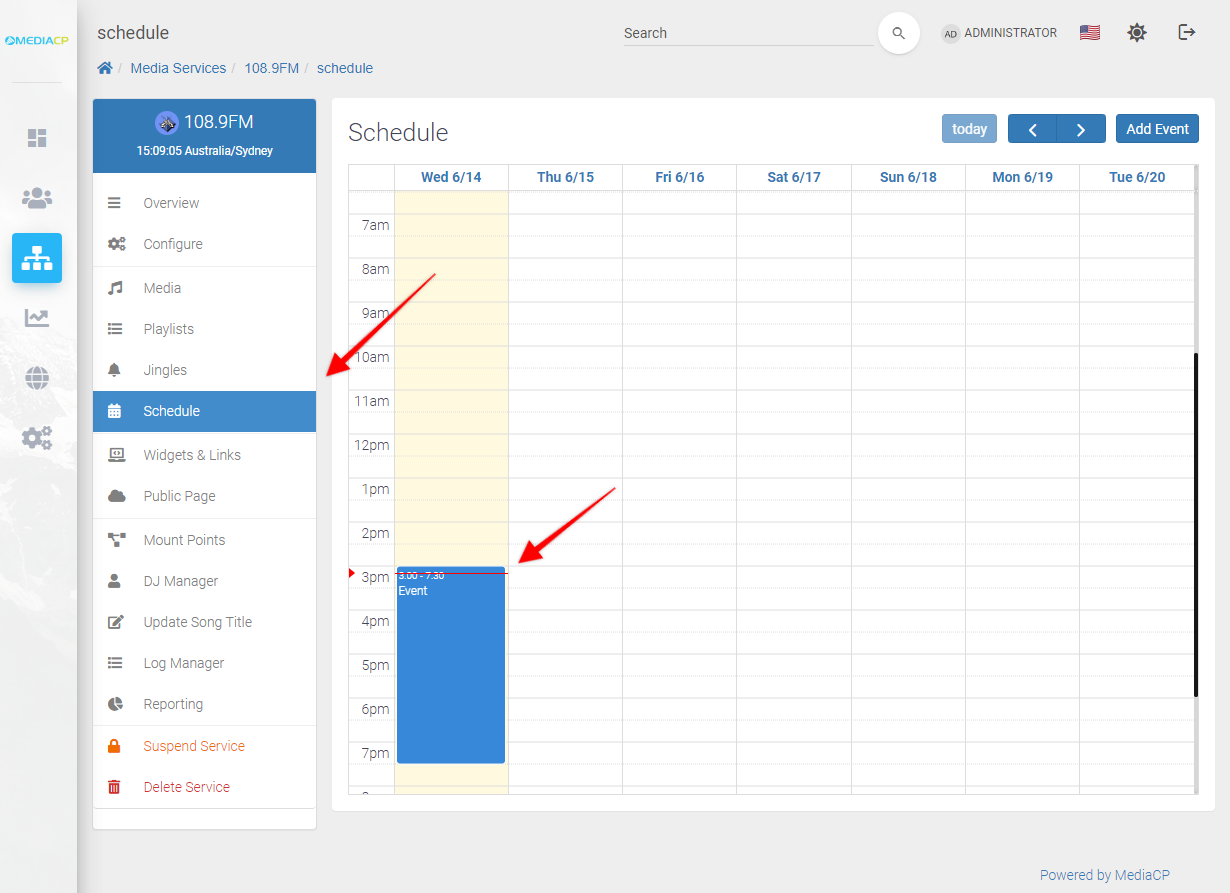The width and height of the screenshot is (1230, 893).
Task: Open the US flag language selector
Action: pos(1089,33)
